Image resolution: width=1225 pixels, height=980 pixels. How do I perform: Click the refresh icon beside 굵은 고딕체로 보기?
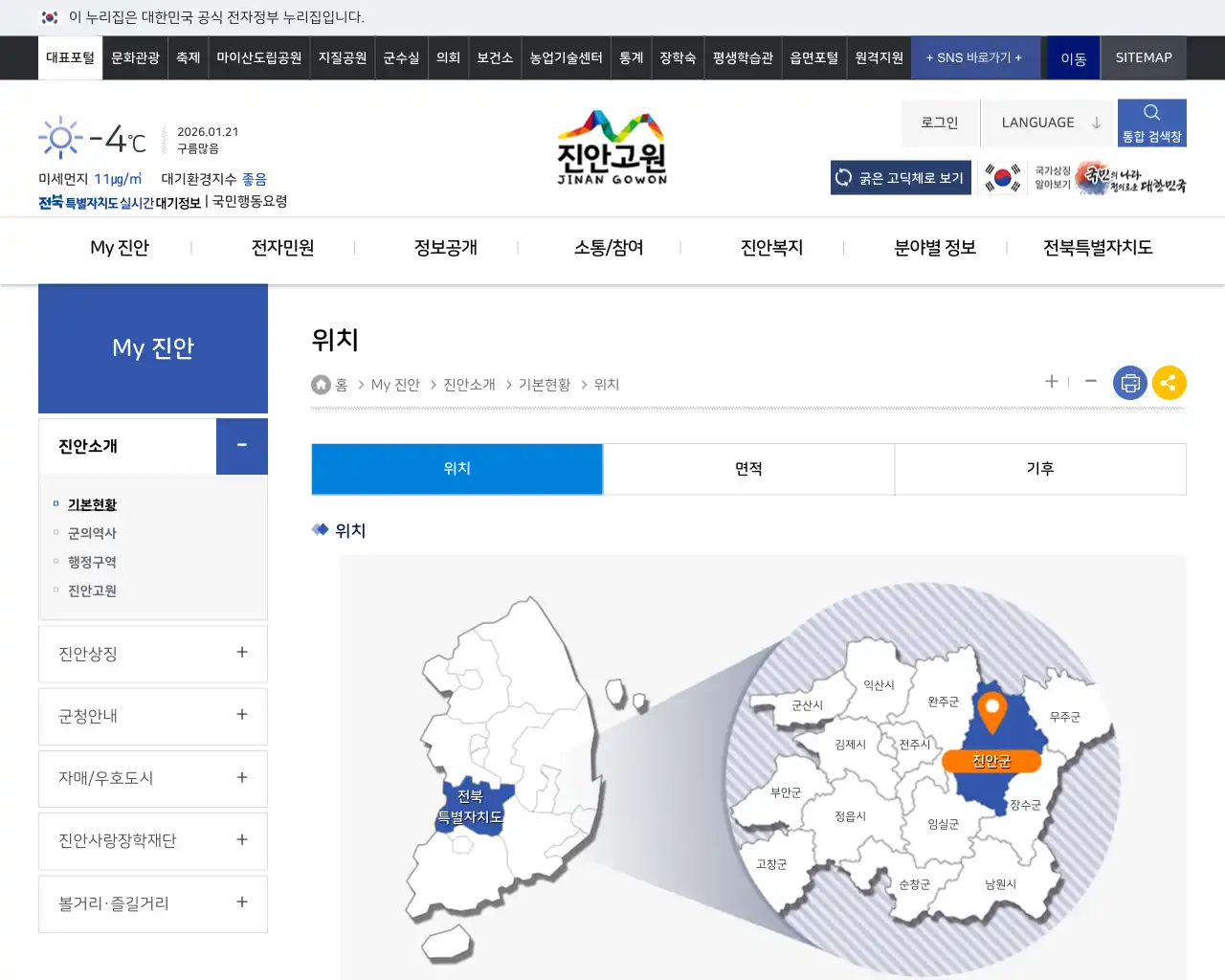[844, 177]
